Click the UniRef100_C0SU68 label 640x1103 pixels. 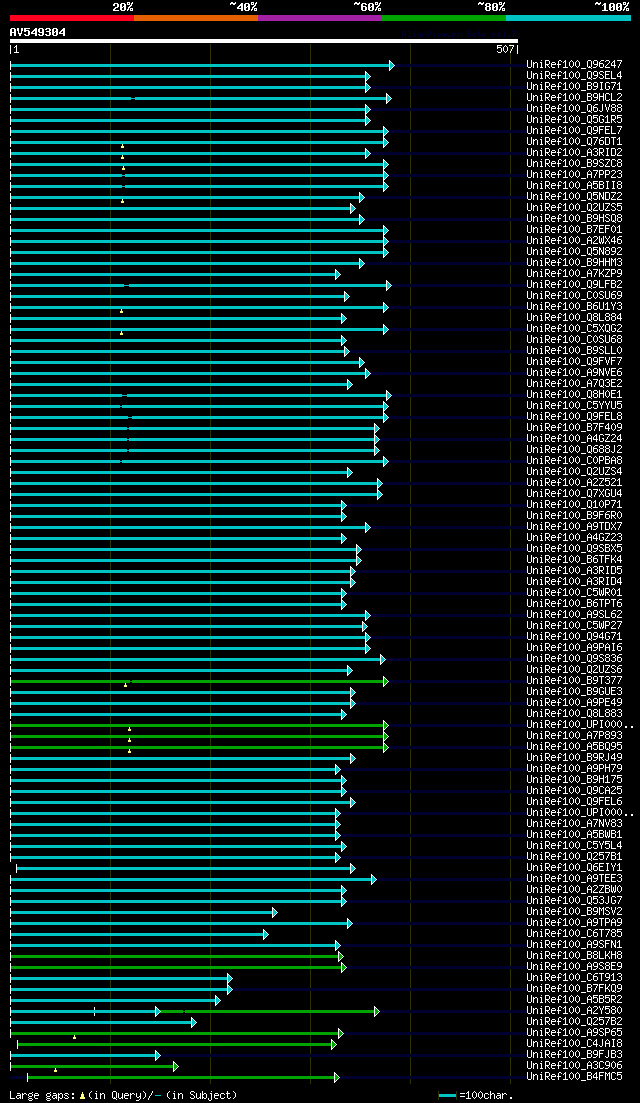coord(574,340)
